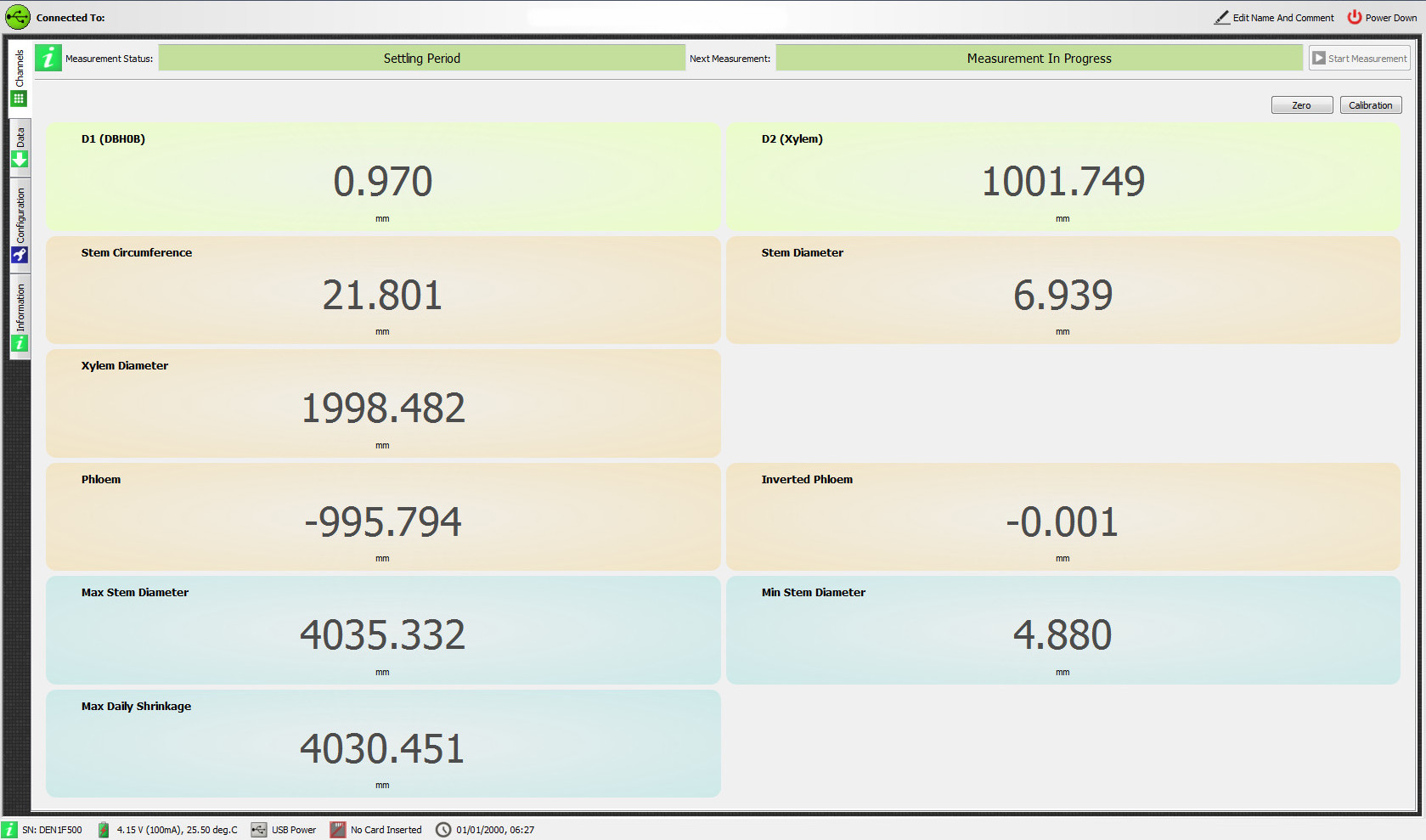Click the serial number info icon
Viewport: 1426px width, 840px height.
[x=9, y=830]
